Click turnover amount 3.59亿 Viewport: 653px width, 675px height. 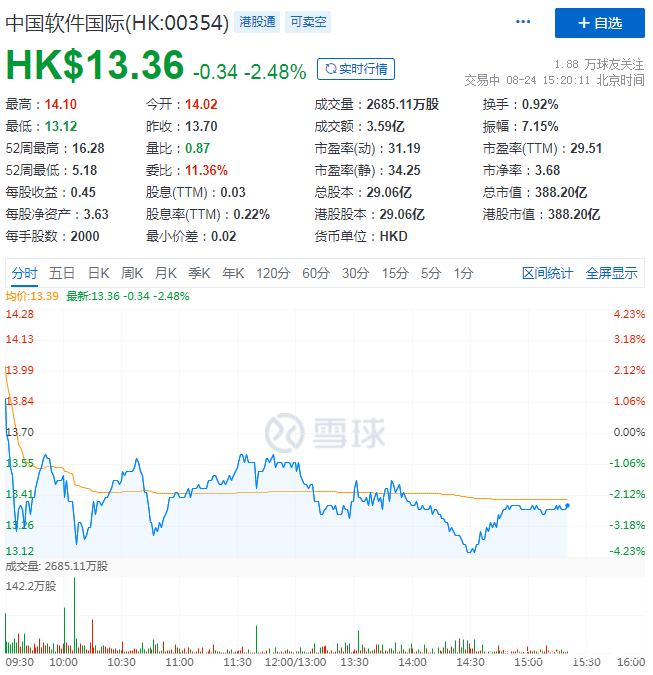pos(385,126)
